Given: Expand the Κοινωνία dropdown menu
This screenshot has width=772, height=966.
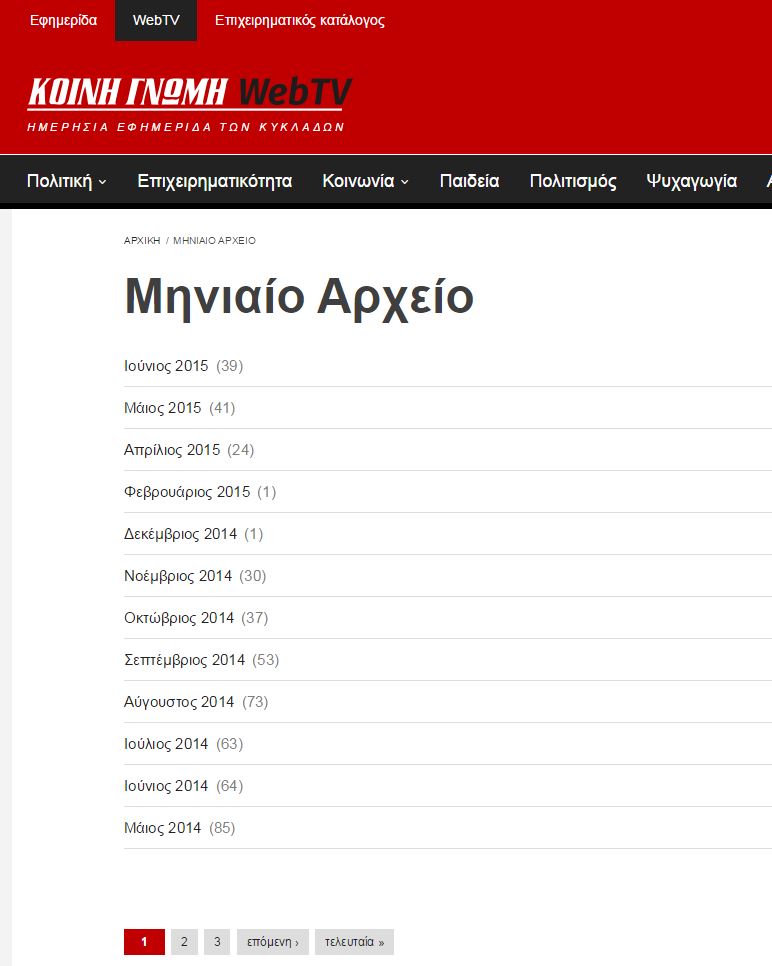Looking at the screenshot, I should coord(365,181).
